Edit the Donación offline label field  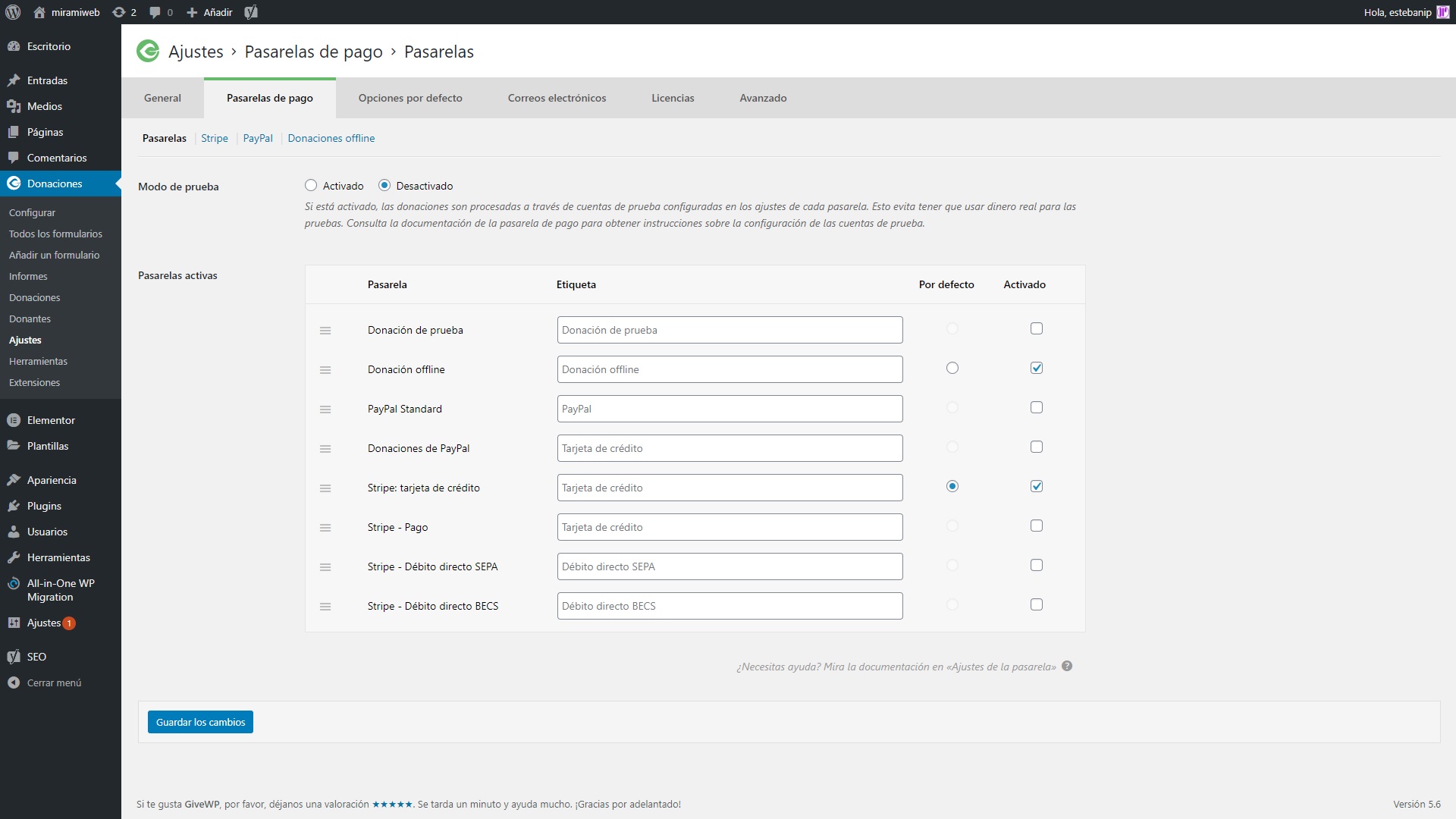(x=730, y=369)
